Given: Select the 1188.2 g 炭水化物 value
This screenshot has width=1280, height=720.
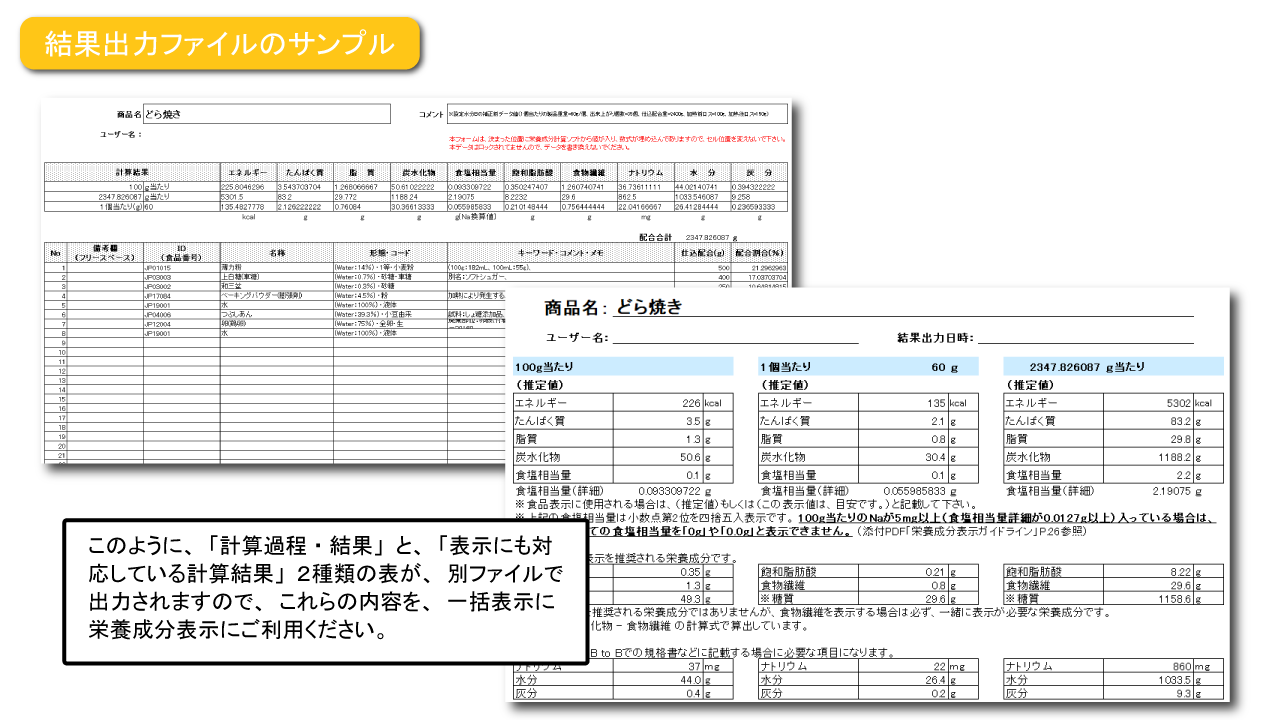Looking at the screenshot, I should click(1174, 457).
